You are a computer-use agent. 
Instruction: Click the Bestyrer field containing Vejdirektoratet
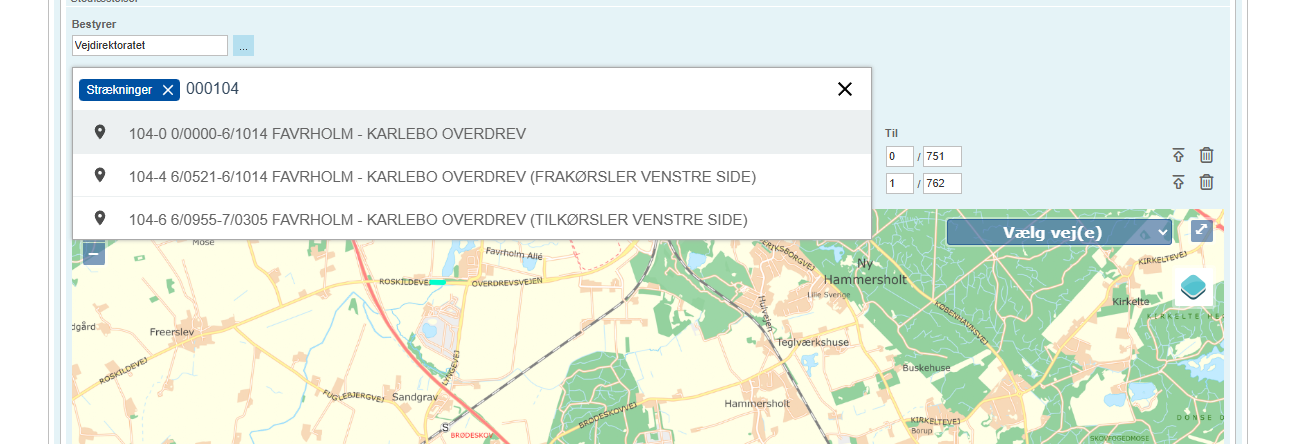150,46
